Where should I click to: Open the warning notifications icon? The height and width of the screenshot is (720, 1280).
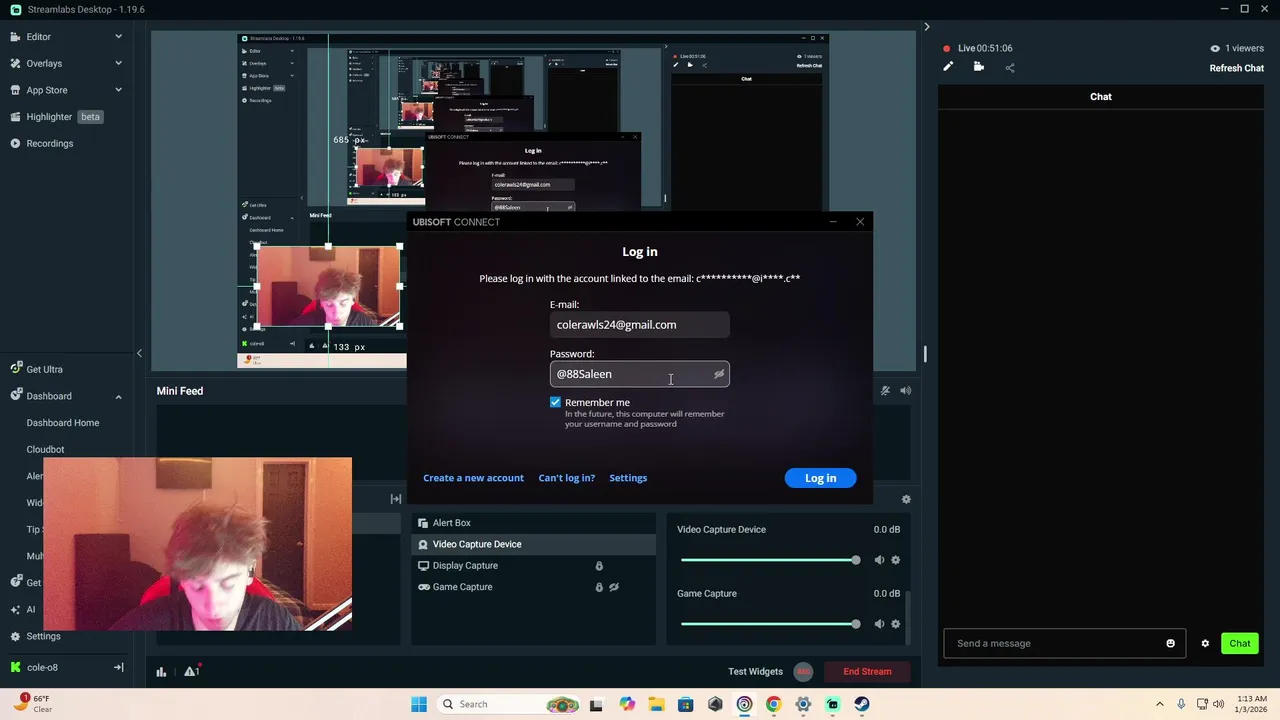click(x=192, y=671)
